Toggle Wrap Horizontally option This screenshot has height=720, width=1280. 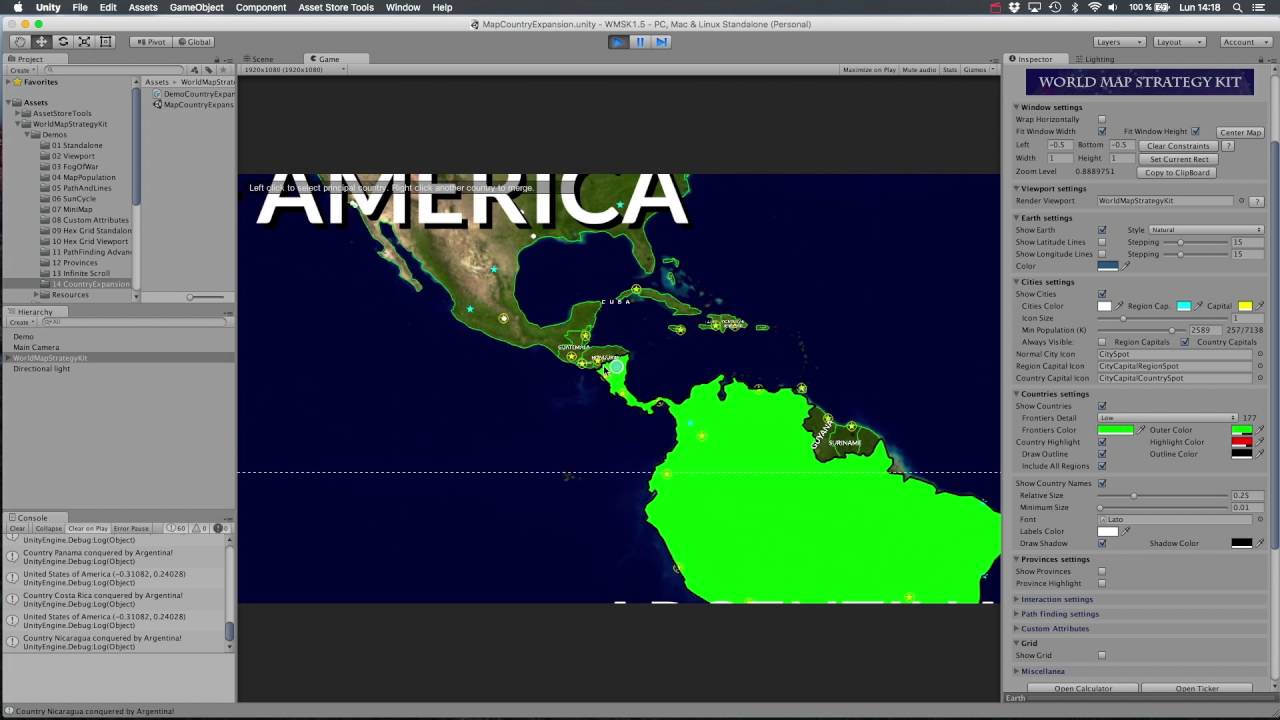[1103, 119]
